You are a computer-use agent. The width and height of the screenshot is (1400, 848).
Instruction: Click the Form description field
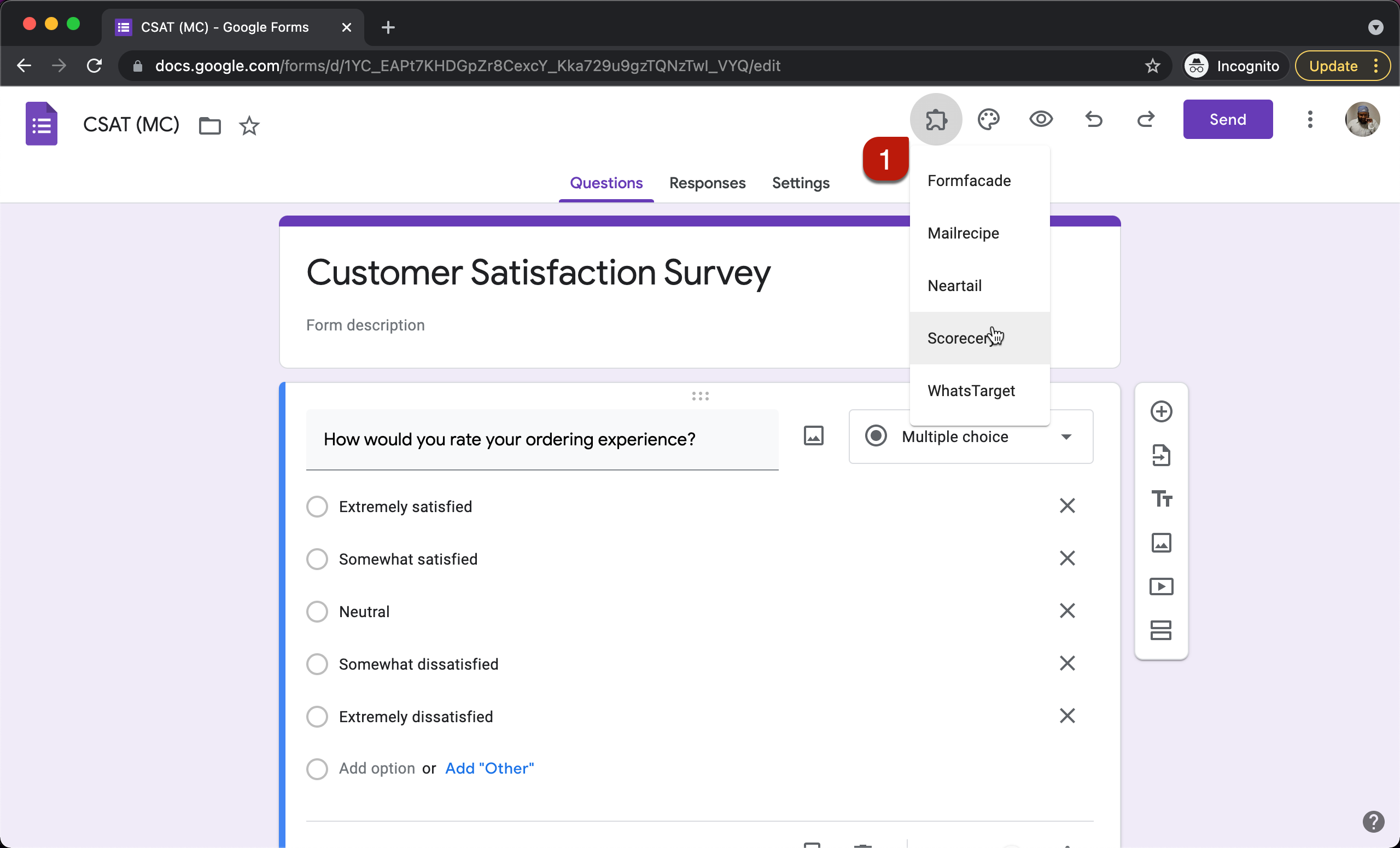365,325
